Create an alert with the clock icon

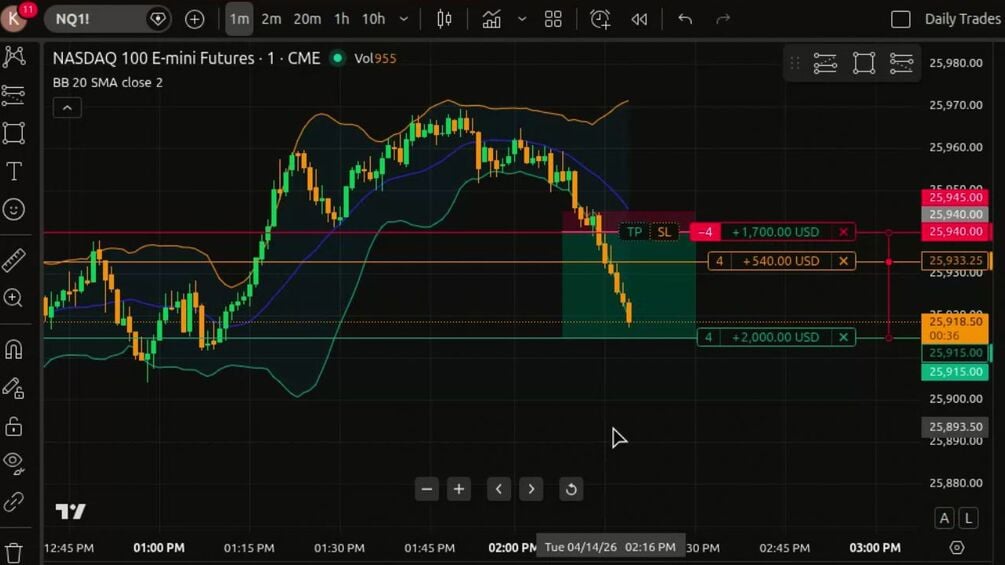pyautogui.click(x=600, y=19)
